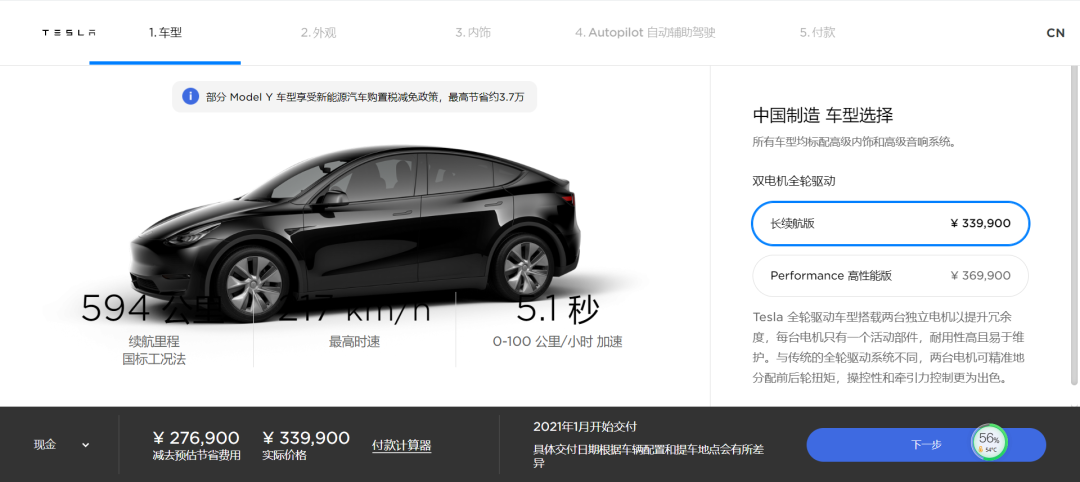This screenshot has height=482, width=1080.
Task: Click the 5.1 秒 acceleration figure
Action: click(x=557, y=308)
